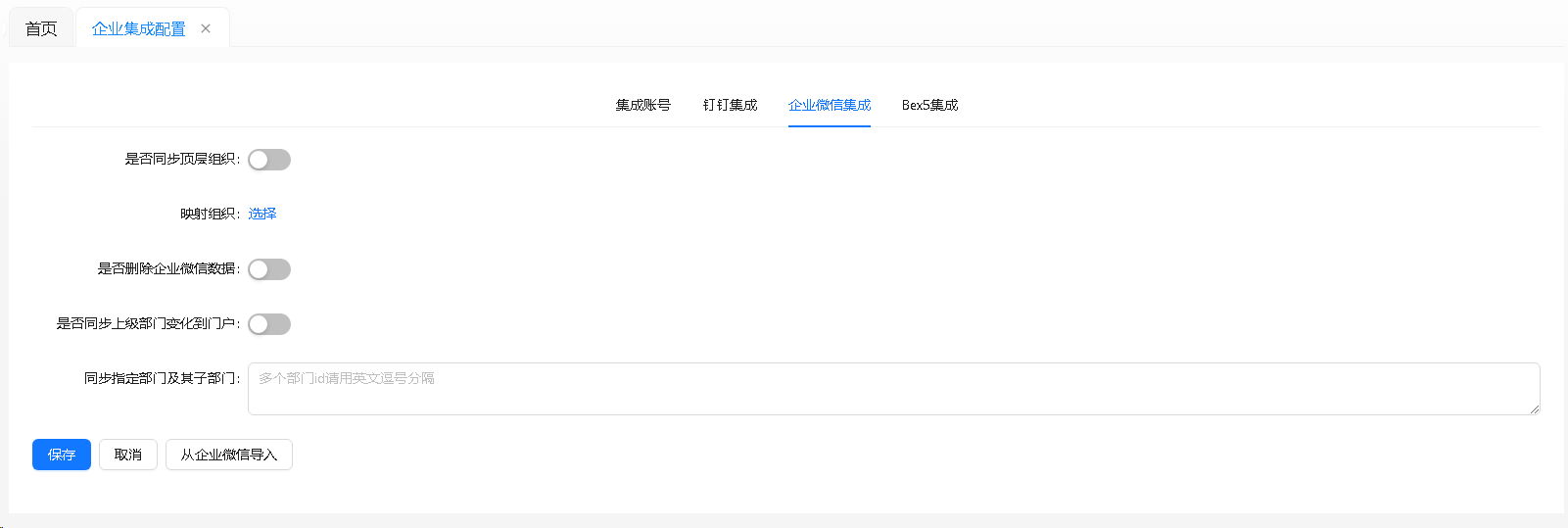Click the 选择 link for 映射组织
1568x528 pixels.
[x=262, y=214]
